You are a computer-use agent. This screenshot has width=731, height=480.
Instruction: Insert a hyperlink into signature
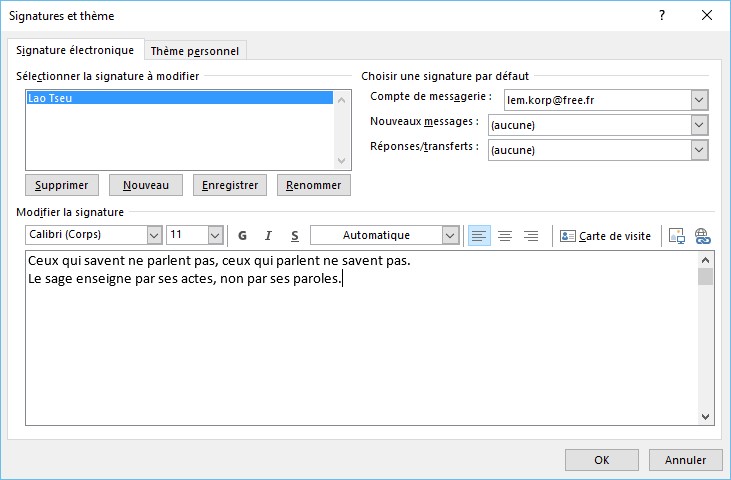pyautogui.click(x=703, y=236)
